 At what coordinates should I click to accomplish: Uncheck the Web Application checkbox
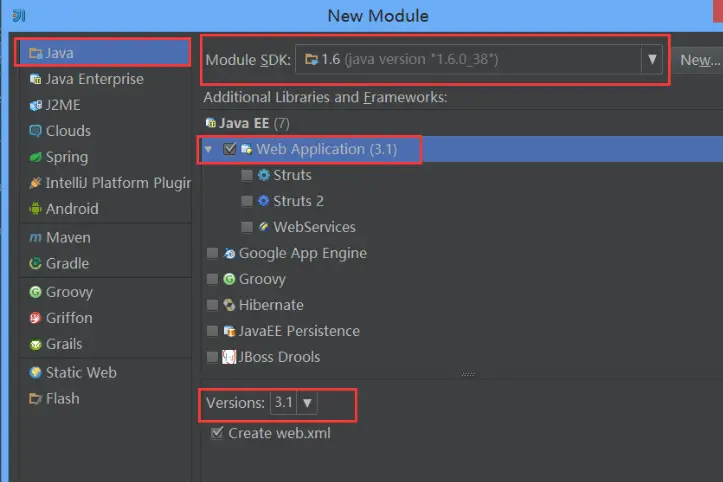click(x=229, y=149)
